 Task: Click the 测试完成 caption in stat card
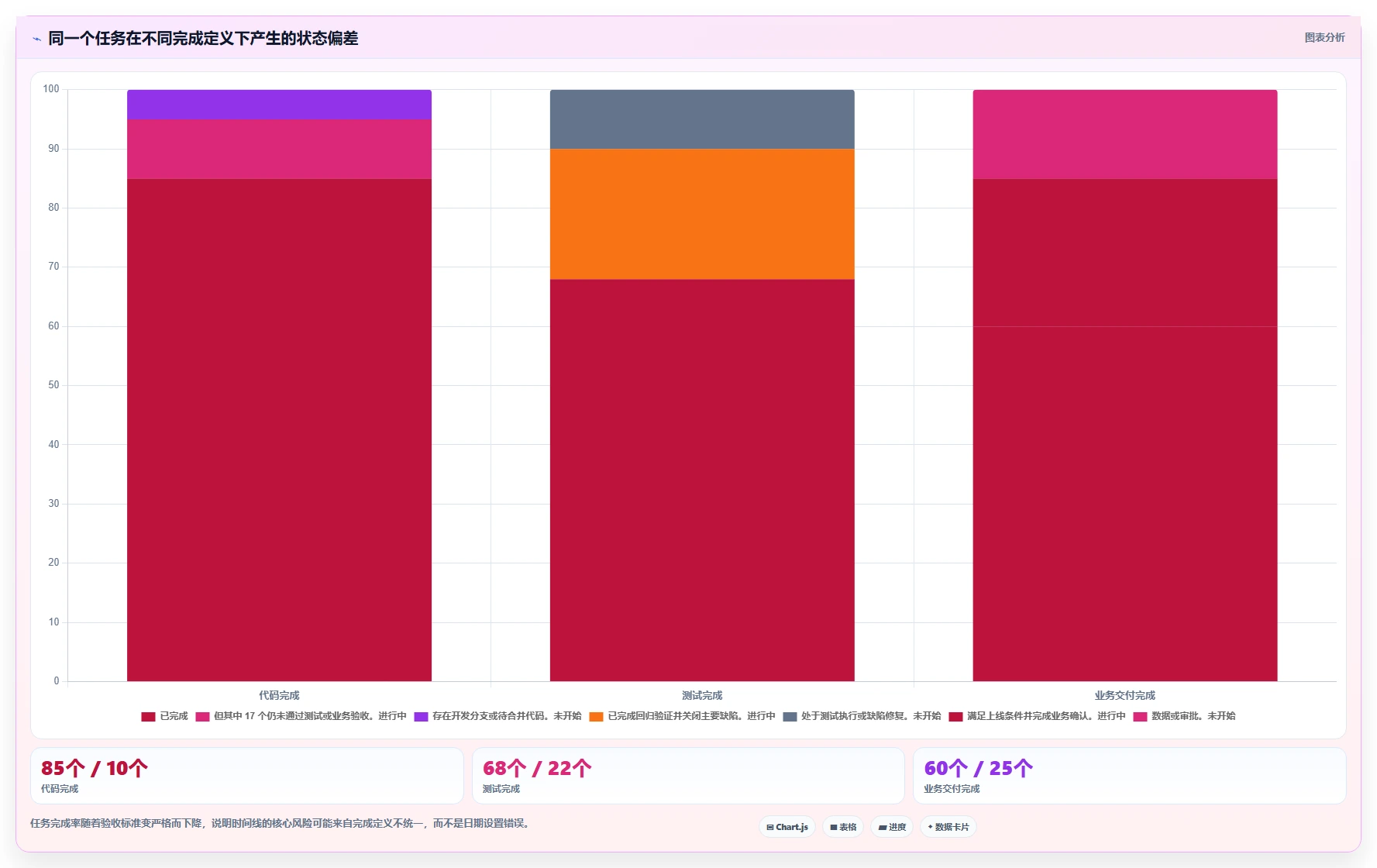(x=501, y=789)
